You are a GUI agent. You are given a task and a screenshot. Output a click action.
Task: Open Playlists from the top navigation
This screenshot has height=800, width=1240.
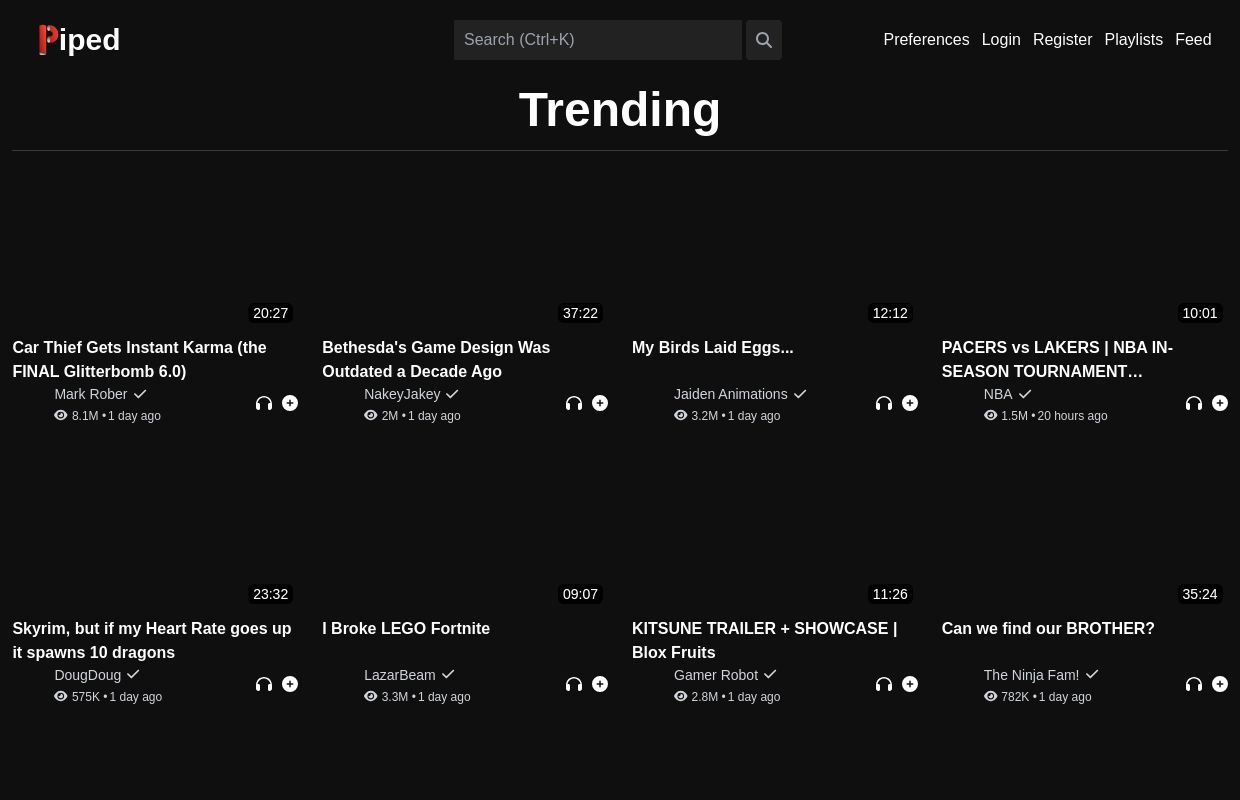tap(1133, 40)
